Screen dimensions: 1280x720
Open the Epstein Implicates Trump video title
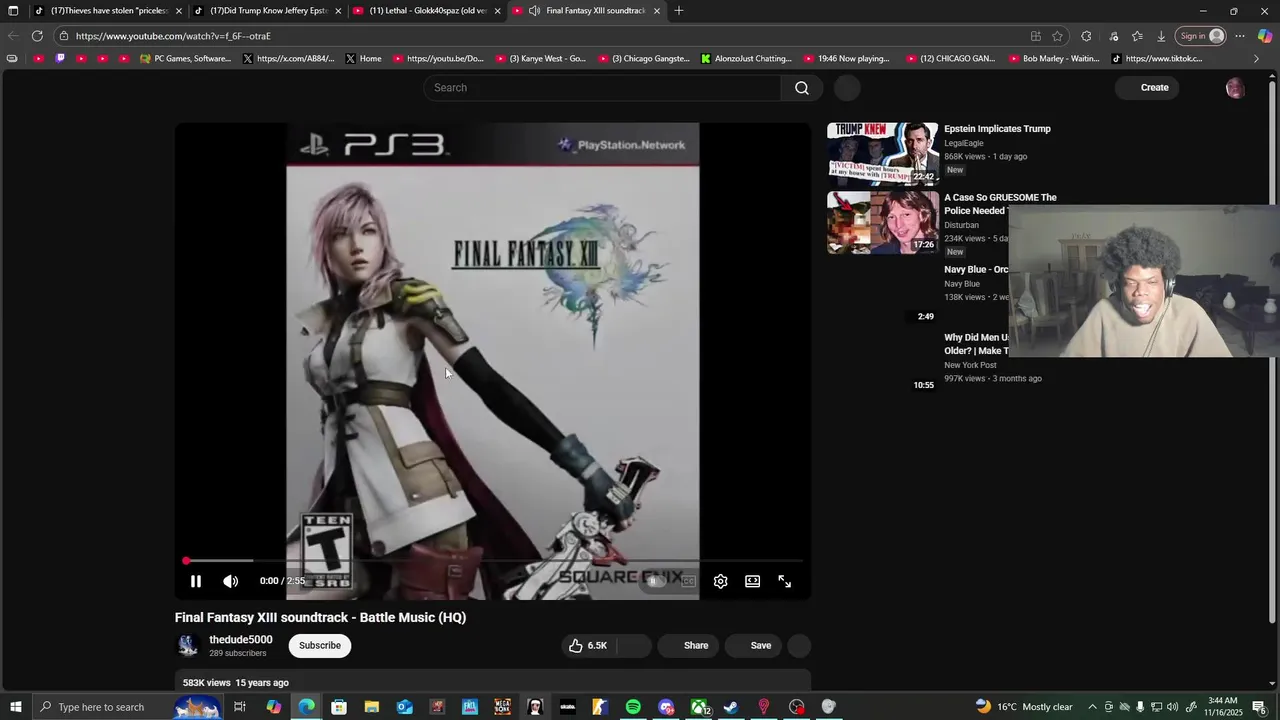pyautogui.click(x=997, y=129)
